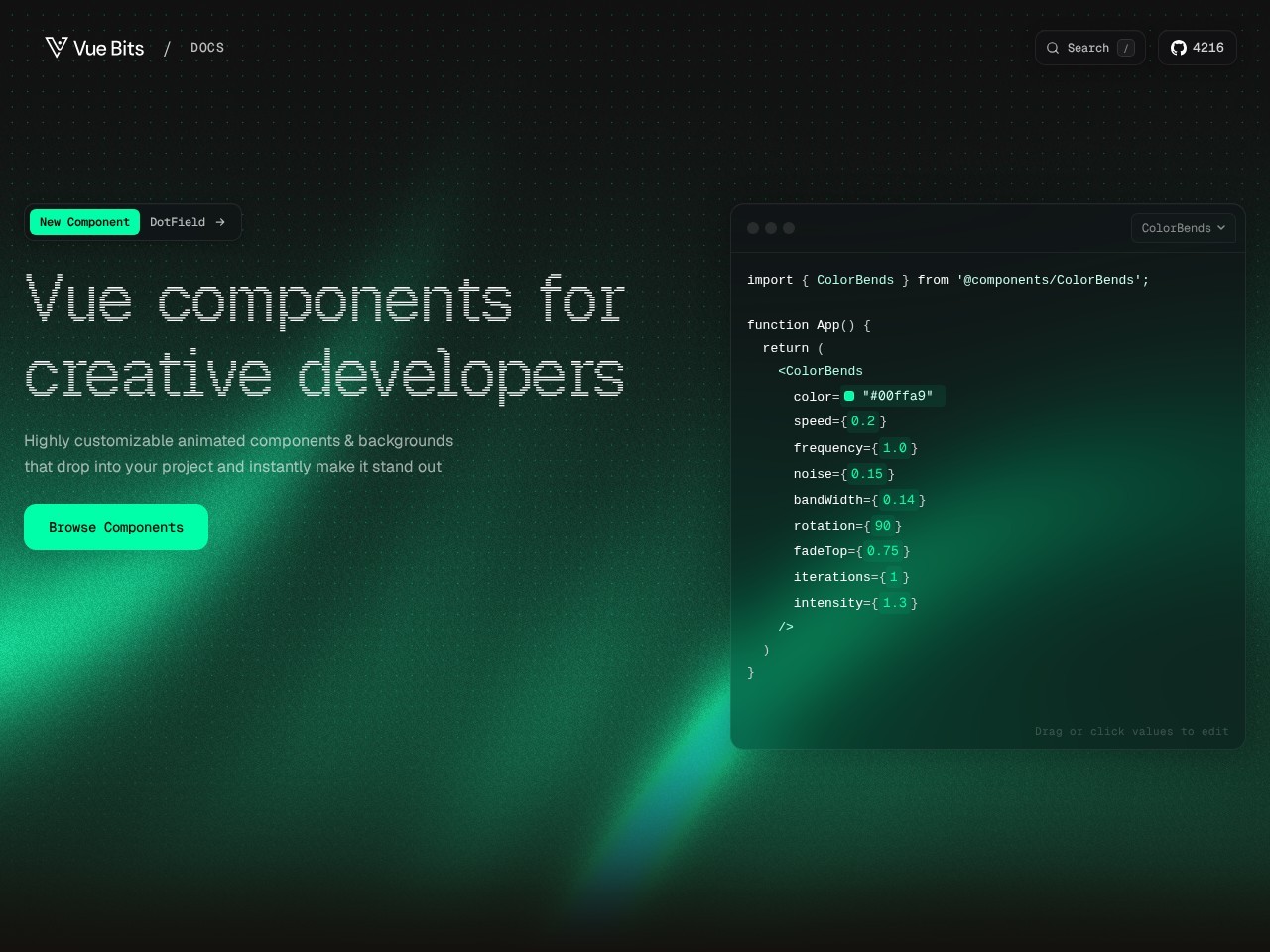Click the #00ffa9 color swatch
This screenshot has width=1270, height=952.
(x=849, y=396)
